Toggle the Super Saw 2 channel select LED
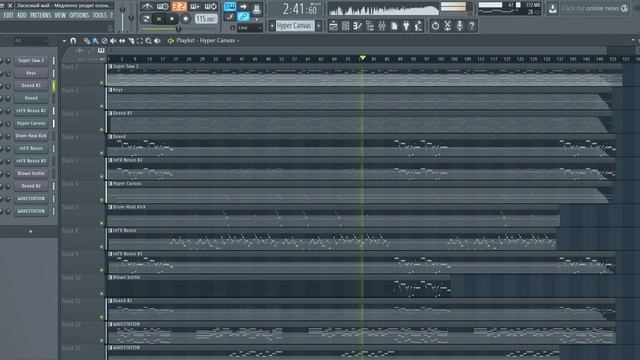 point(53,60)
